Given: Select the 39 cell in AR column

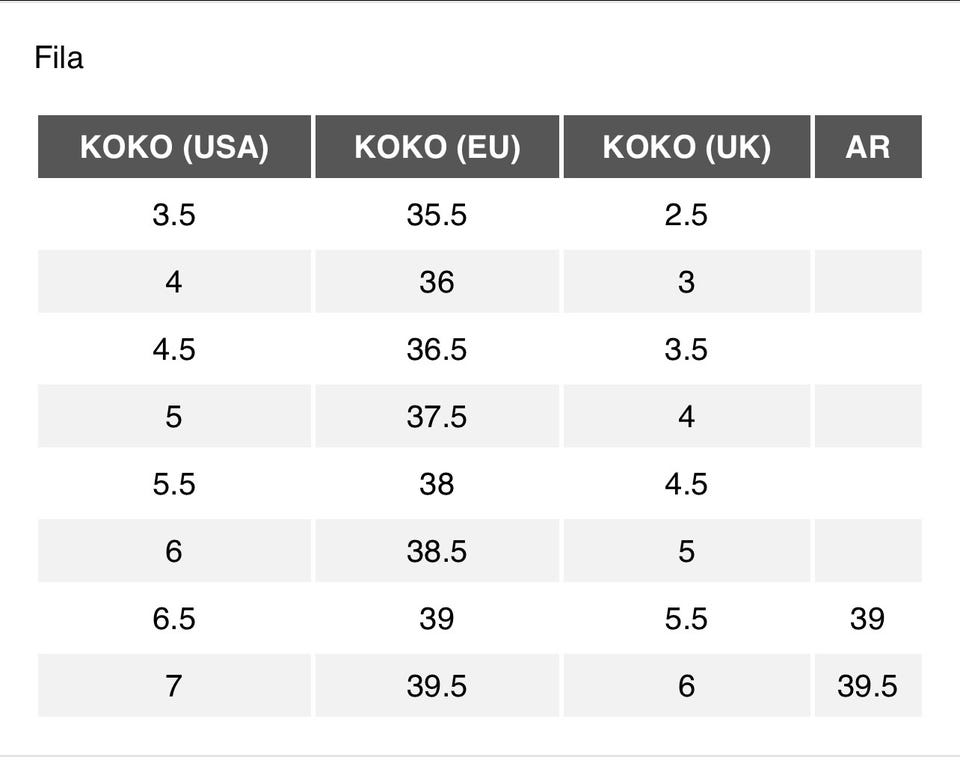Looking at the screenshot, I should 867,619.
